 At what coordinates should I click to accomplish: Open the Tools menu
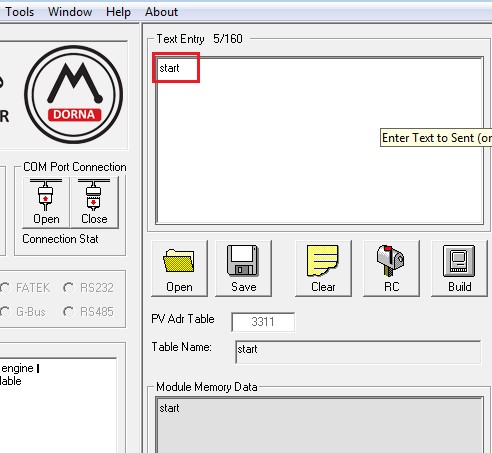(x=20, y=12)
